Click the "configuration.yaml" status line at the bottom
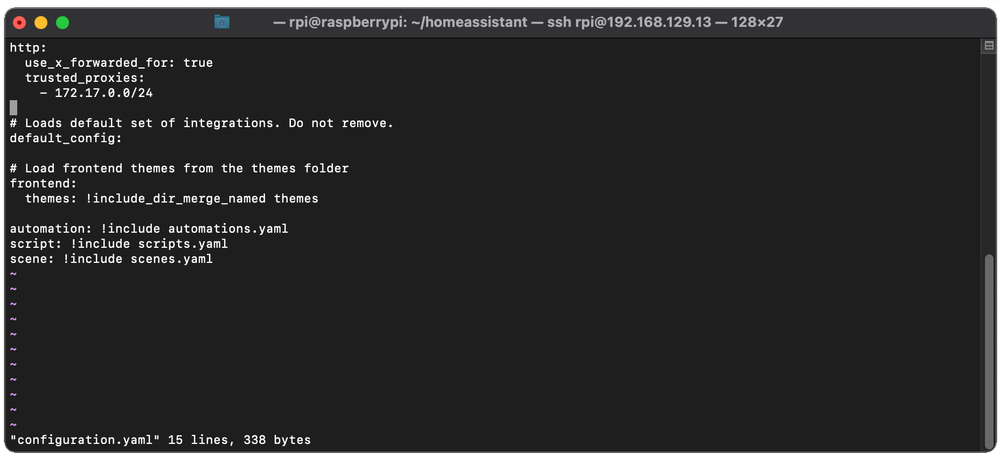The height and width of the screenshot is (459, 1000). (x=160, y=440)
